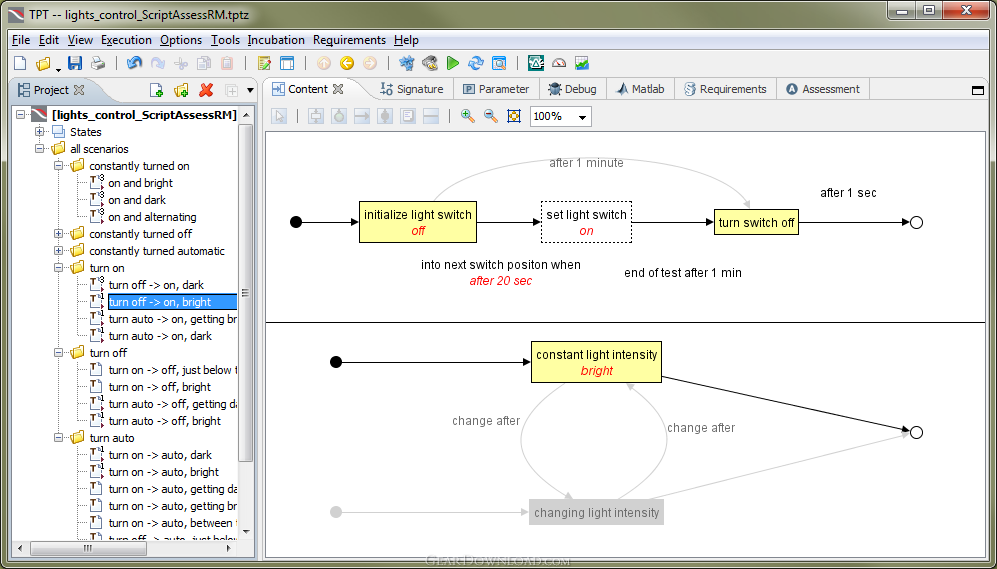Click the Print icon in toolbar
Image resolution: width=997 pixels, height=569 pixels.
98,63
